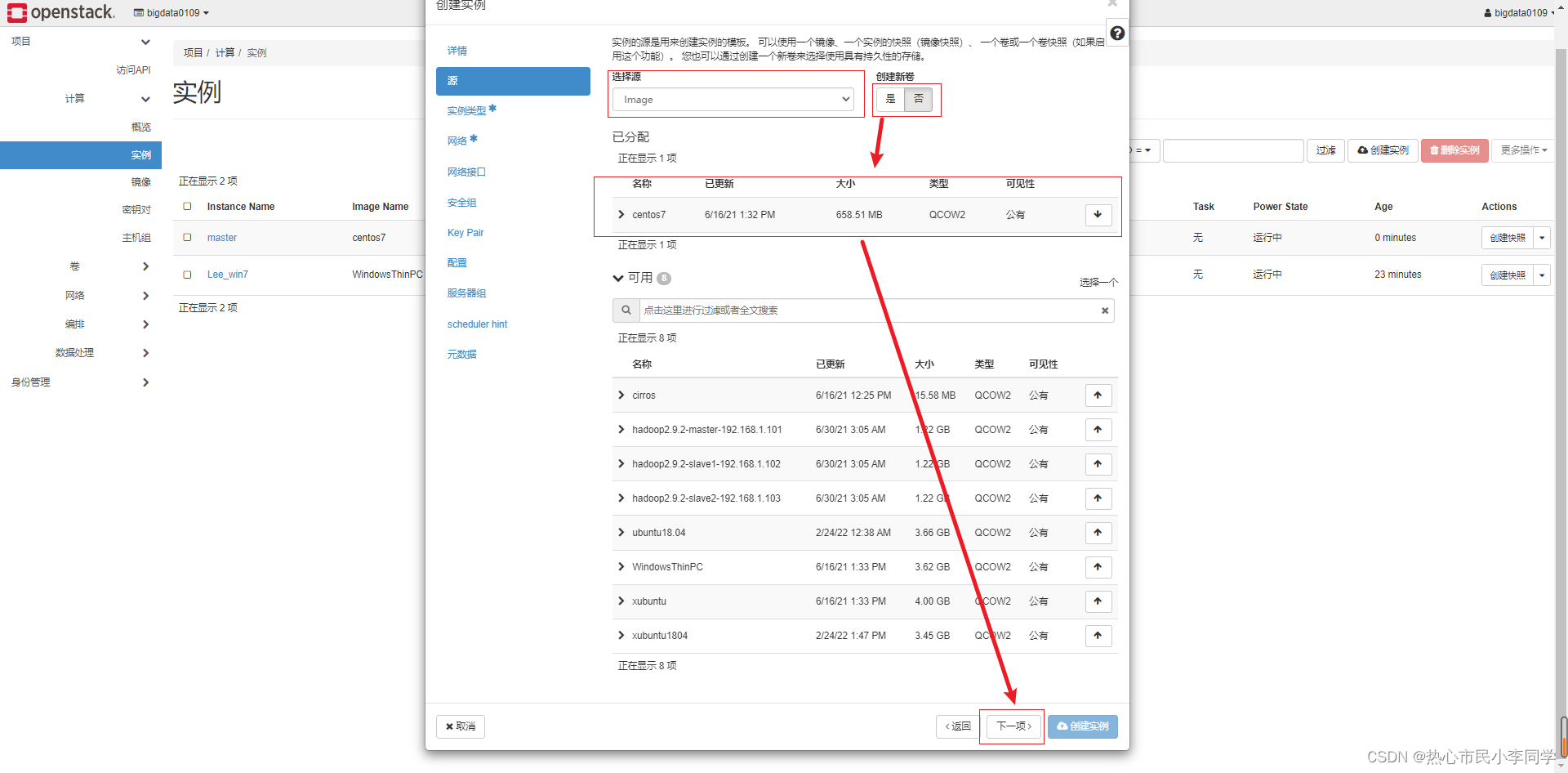Toggle the select-all instances checkbox
Image resolution: width=1568 pixels, height=773 pixels.
(187, 206)
